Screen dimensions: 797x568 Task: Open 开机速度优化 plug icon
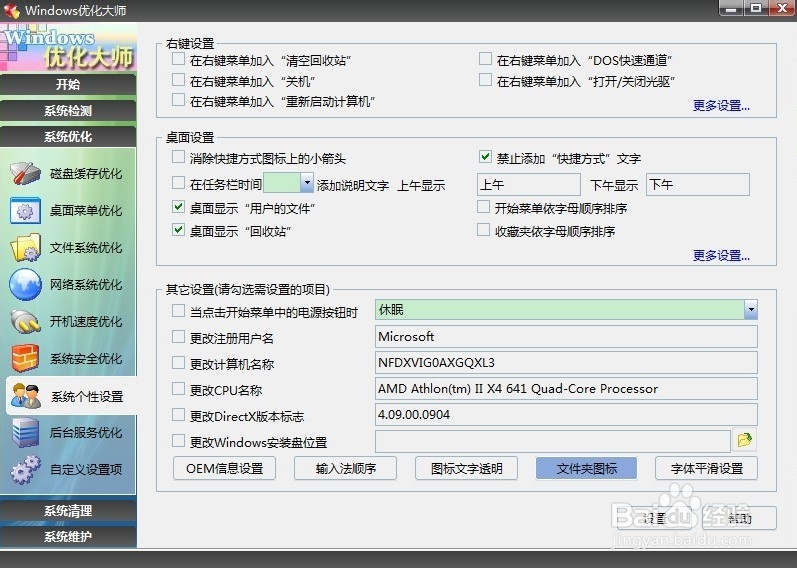coord(25,321)
